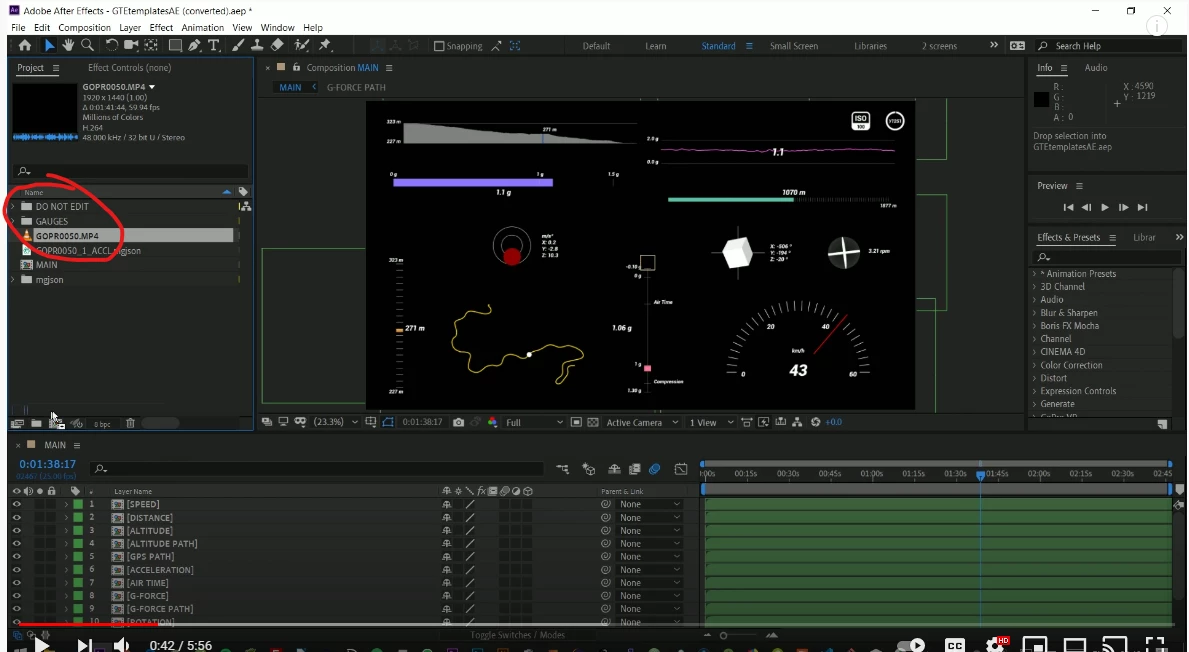
Task: Open the Active Camera dropdown
Action: (642, 422)
